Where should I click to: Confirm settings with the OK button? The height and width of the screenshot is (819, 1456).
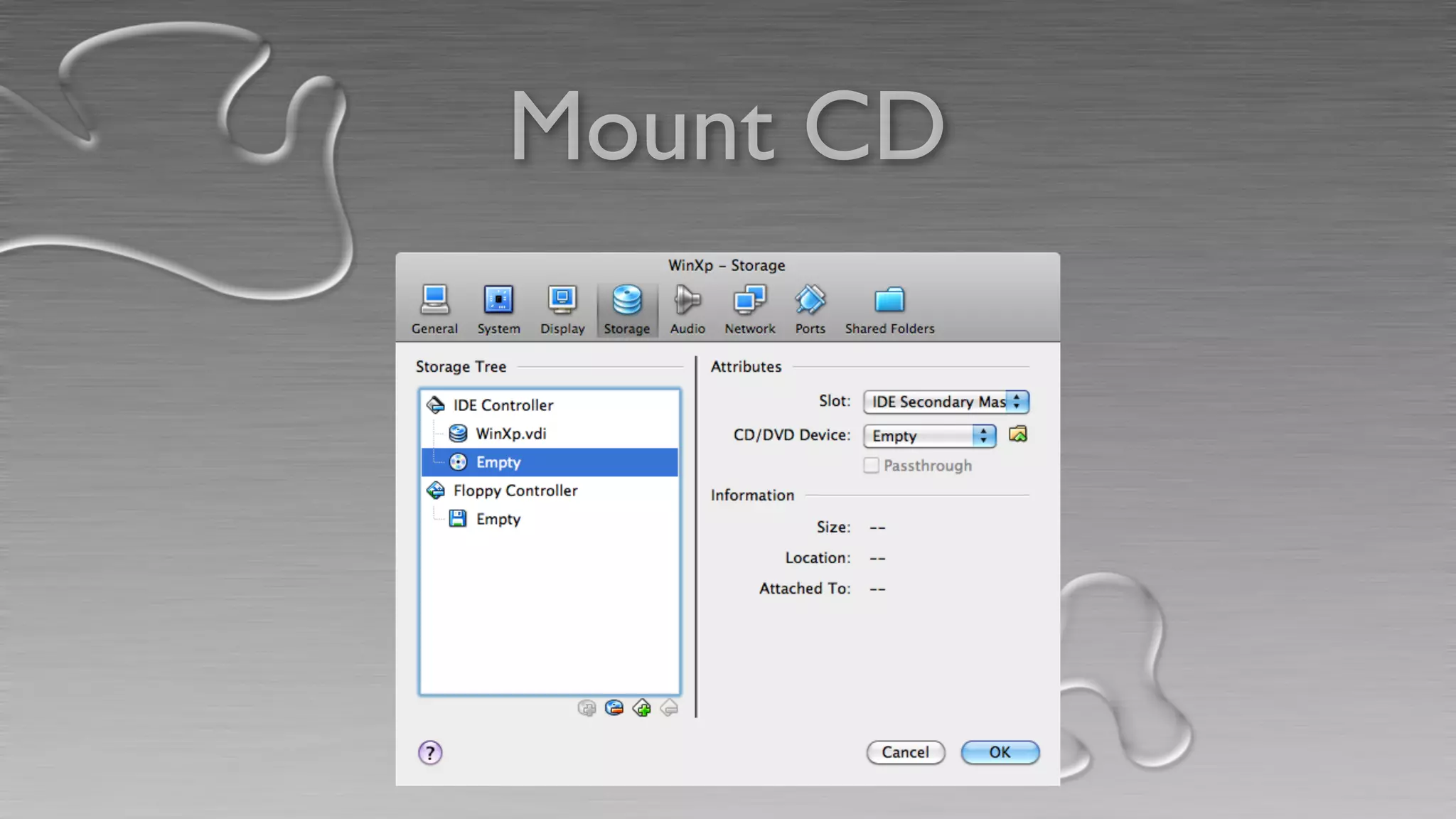(1000, 752)
